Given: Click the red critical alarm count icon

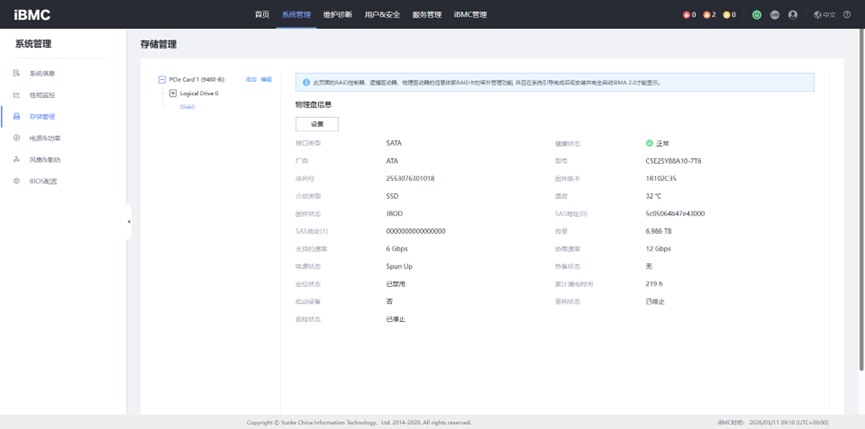Looking at the screenshot, I should [688, 15].
